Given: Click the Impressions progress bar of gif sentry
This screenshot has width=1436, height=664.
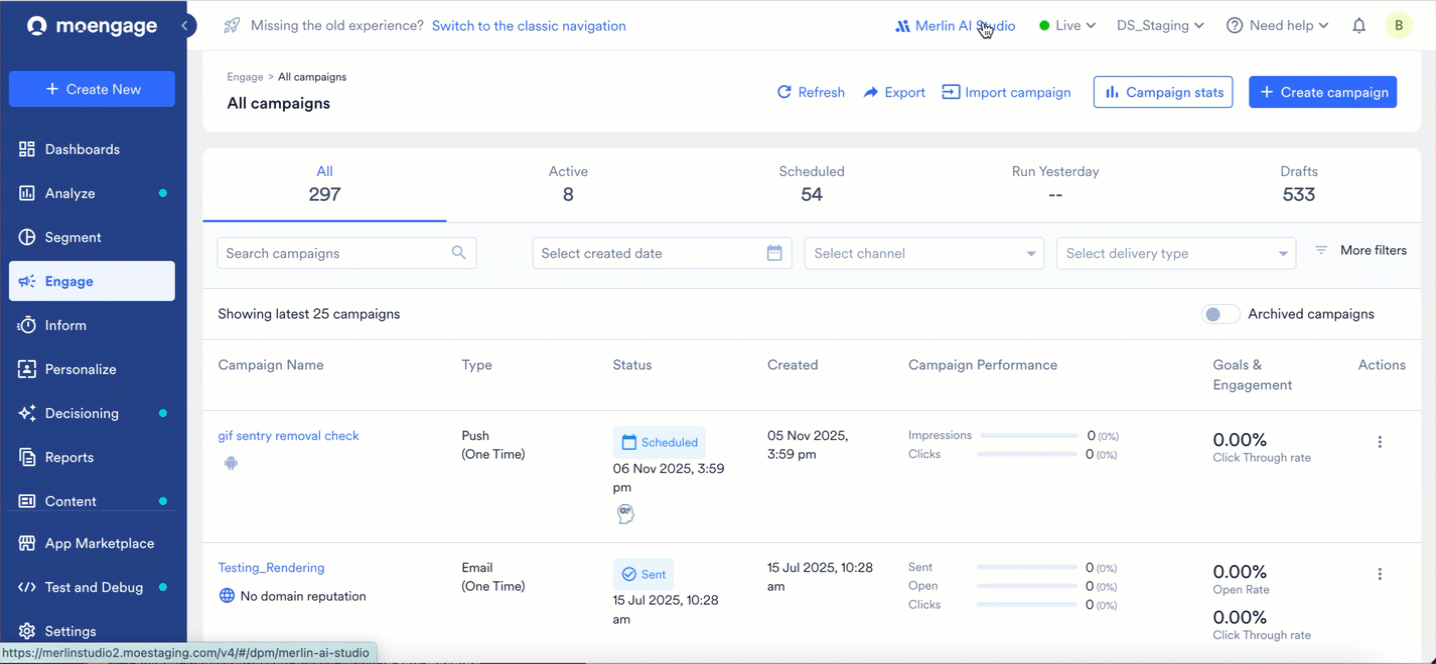Looking at the screenshot, I should [x=1029, y=436].
